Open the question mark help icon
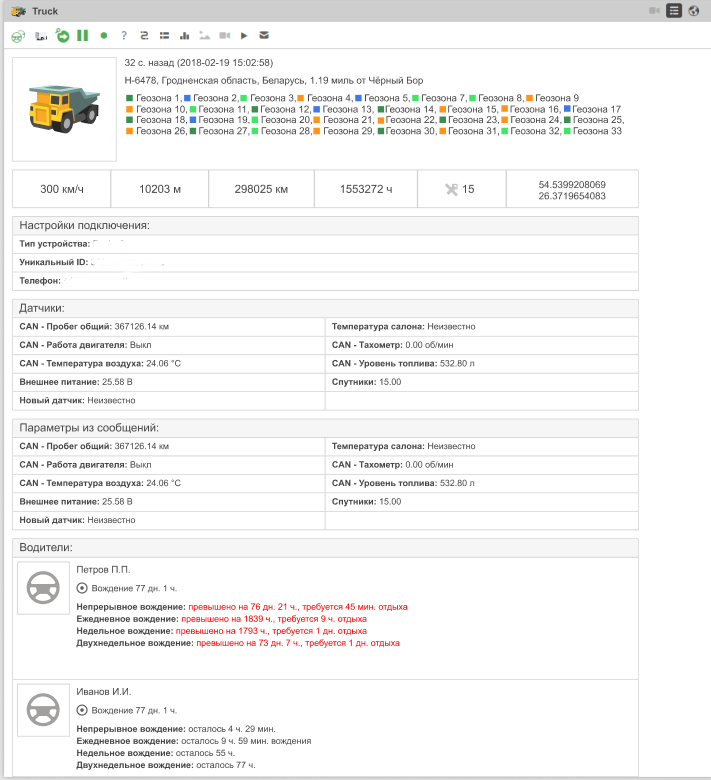711x780 pixels. (124, 36)
